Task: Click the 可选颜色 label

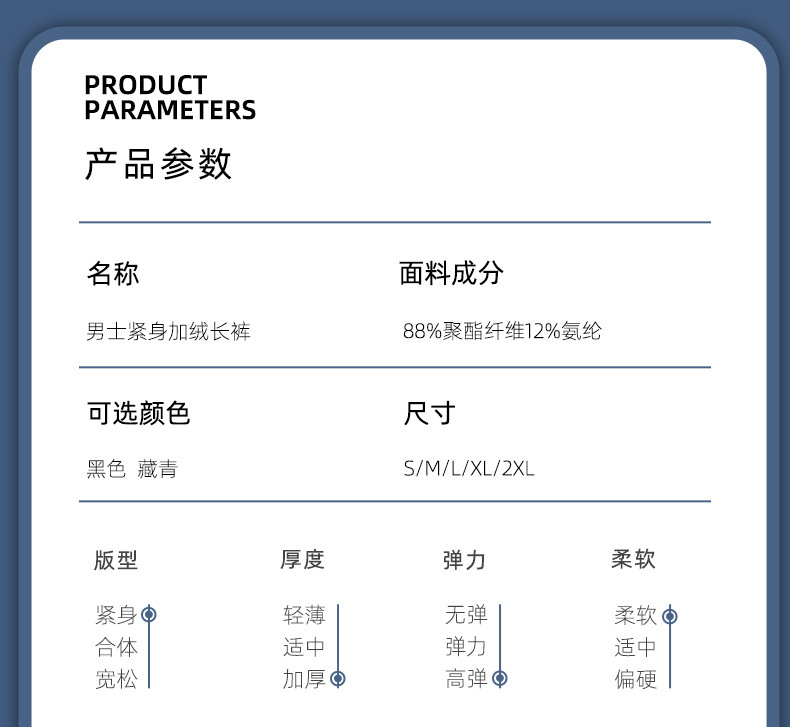Action: click(x=138, y=413)
